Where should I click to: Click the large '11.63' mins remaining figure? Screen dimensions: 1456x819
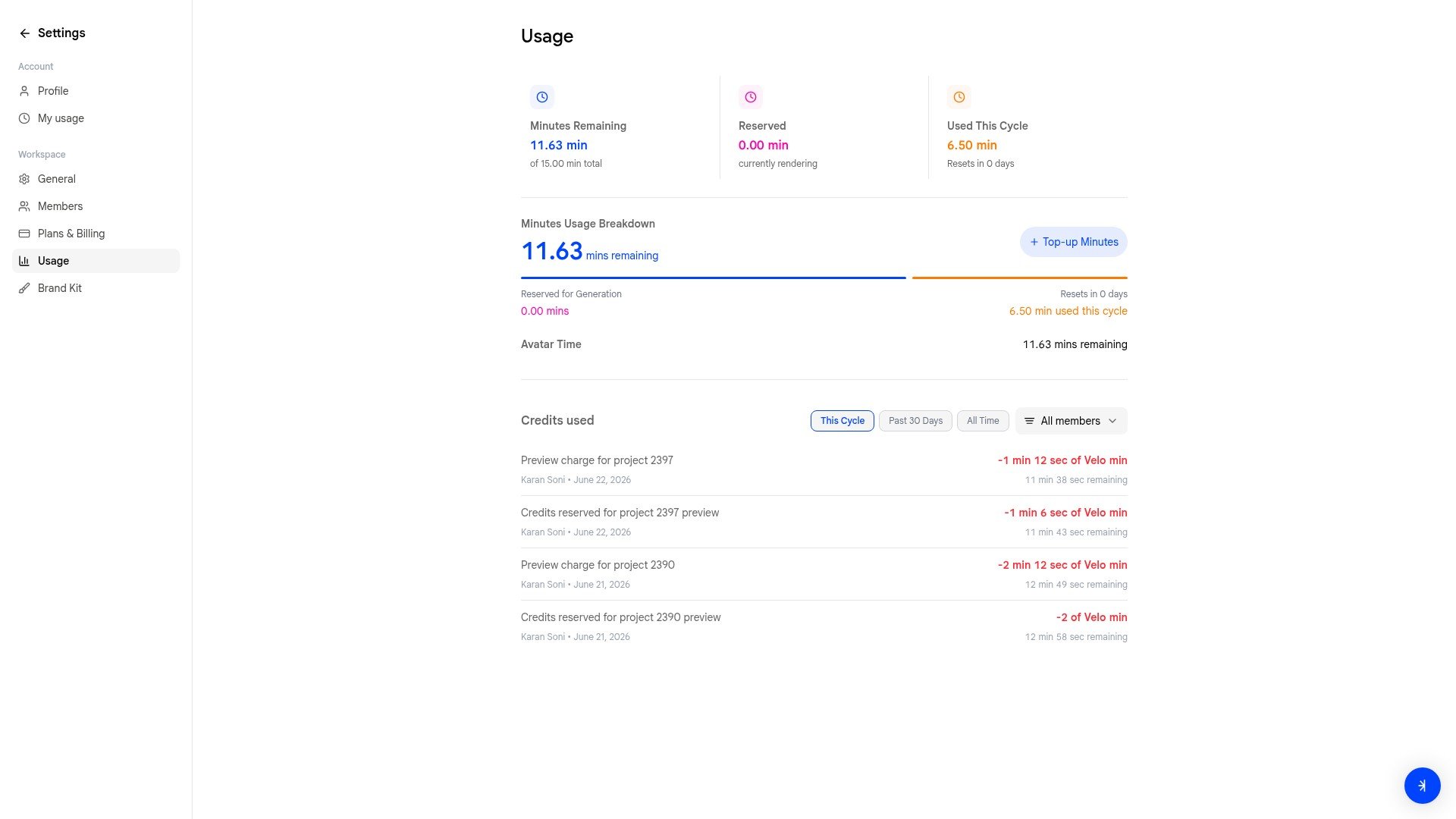coord(551,251)
